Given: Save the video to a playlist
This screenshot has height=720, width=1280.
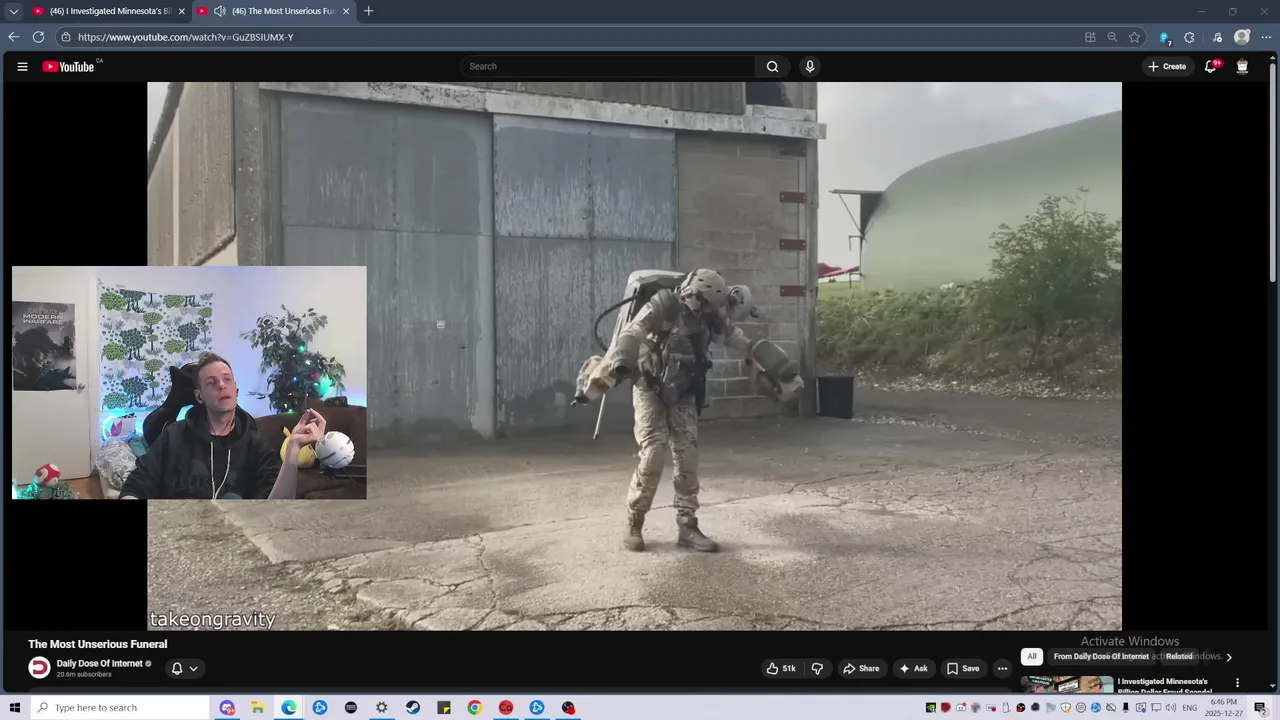Looking at the screenshot, I should (x=963, y=668).
